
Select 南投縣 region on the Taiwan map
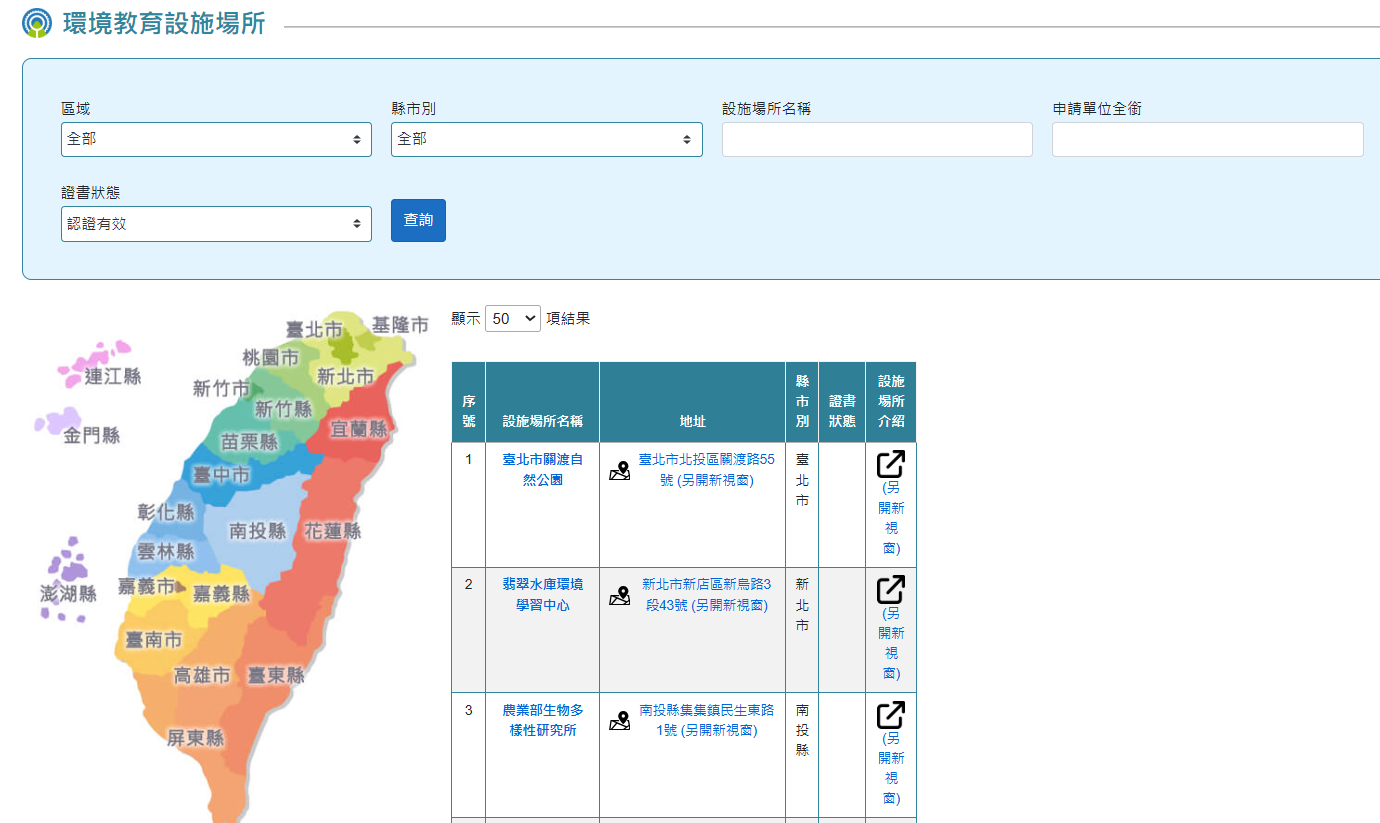[257, 531]
